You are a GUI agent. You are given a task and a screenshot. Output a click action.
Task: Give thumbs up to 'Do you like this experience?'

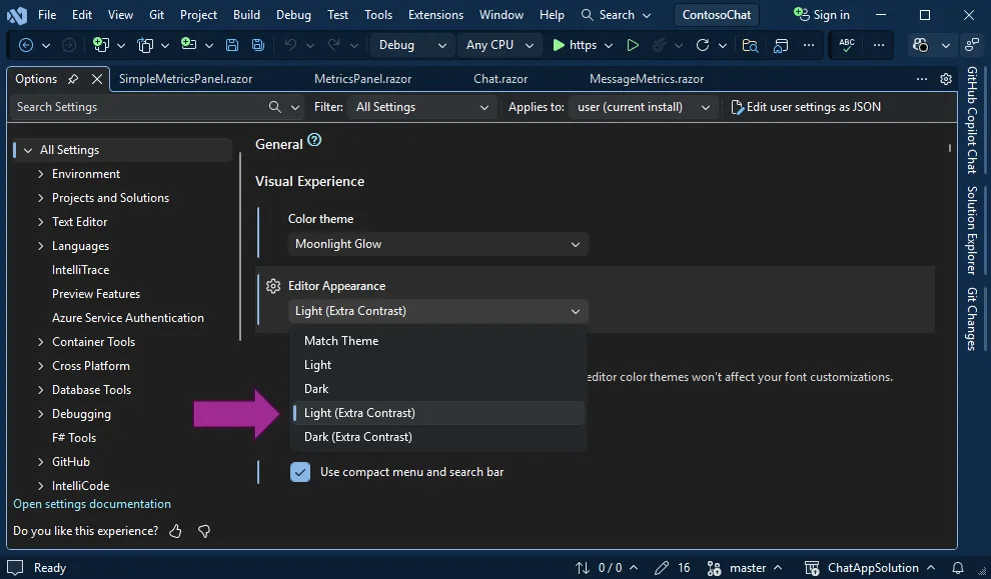click(x=175, y=531)
